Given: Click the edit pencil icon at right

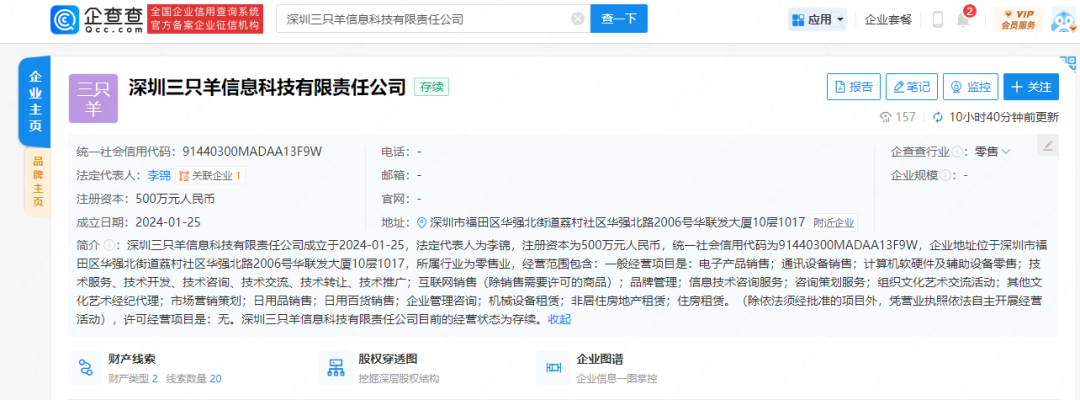Looking at the screenshot, I should click(x=1048, y=145).
